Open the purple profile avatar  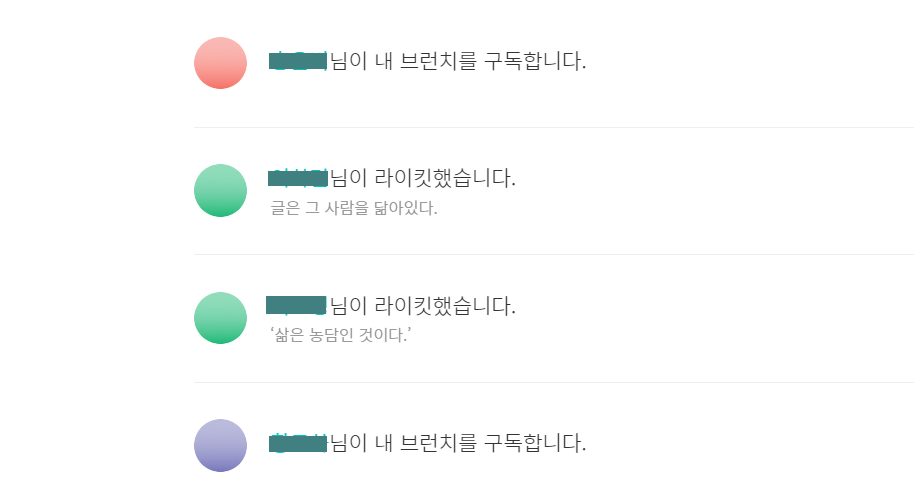point(220,445)
